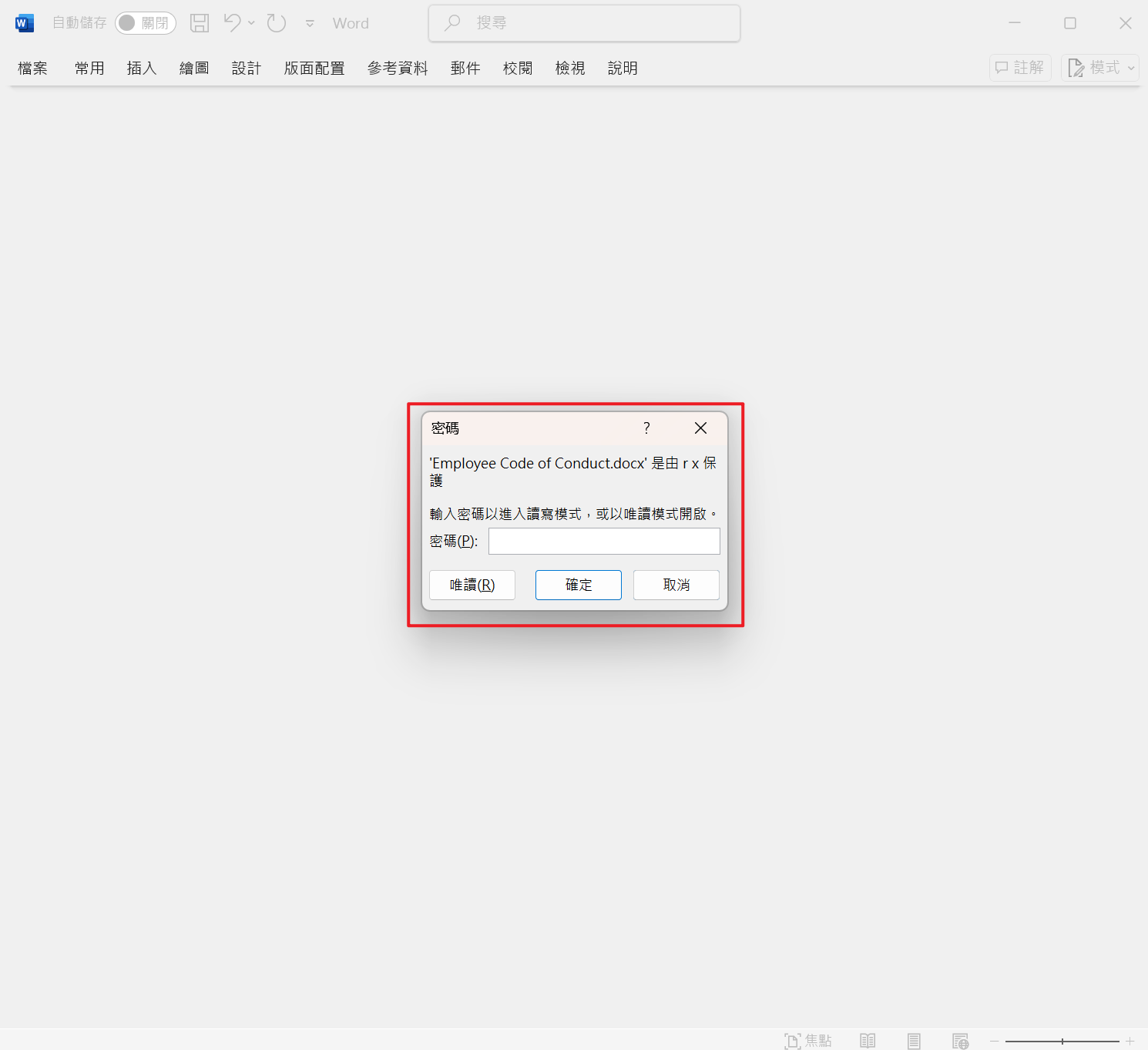Switch to the 校閱 (Review) tab
The height and width of the screenshot is (1050, 1148).
click(x=518, y=69)
